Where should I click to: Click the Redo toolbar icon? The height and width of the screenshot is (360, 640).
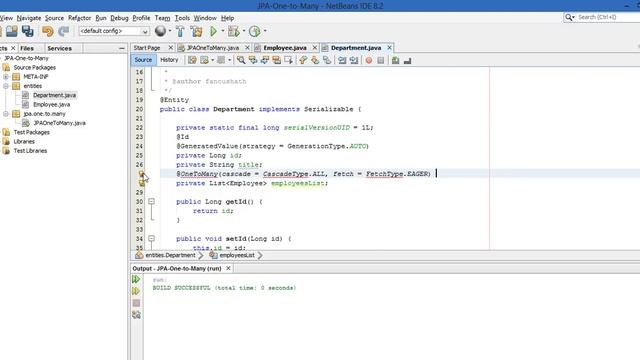coord(64,31)
